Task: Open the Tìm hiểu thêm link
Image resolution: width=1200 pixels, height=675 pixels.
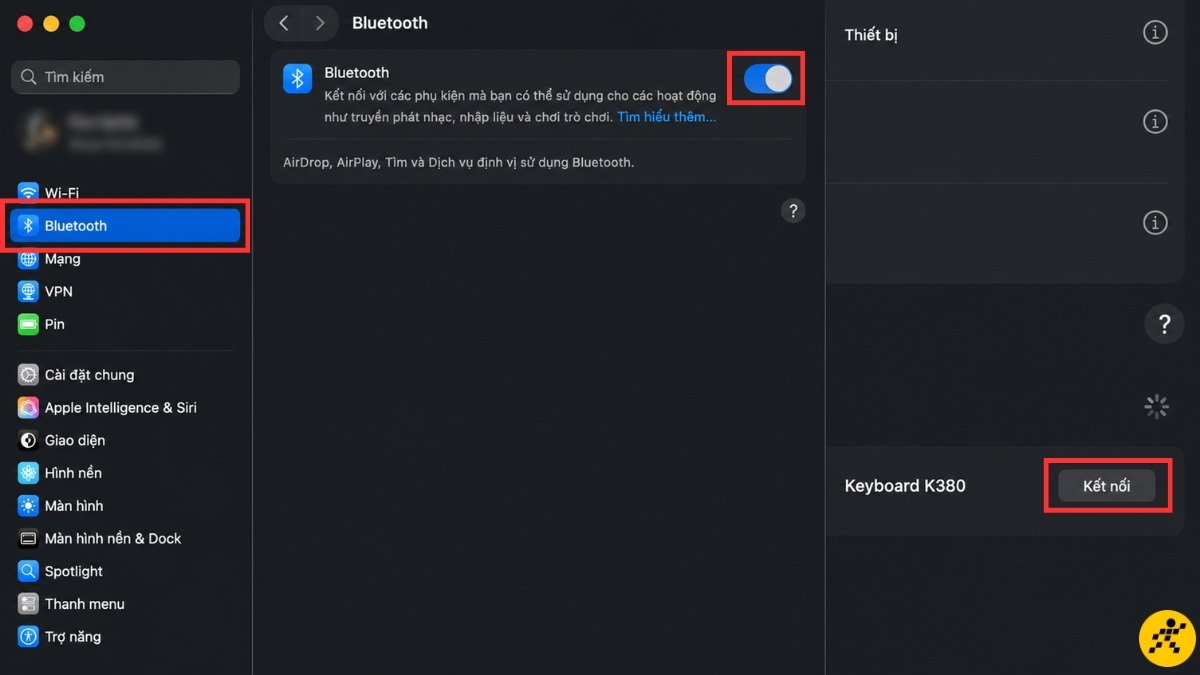Action: point(667,117)
